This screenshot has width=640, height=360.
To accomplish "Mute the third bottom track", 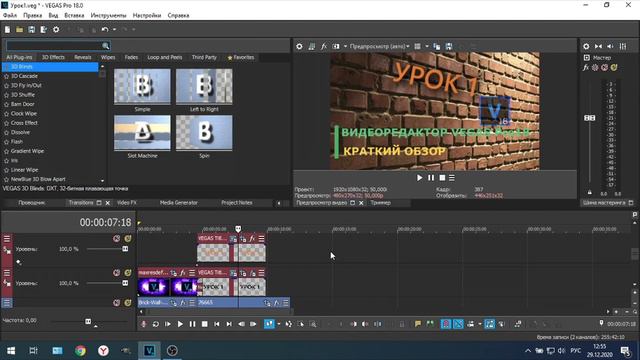I will point(117,303).
